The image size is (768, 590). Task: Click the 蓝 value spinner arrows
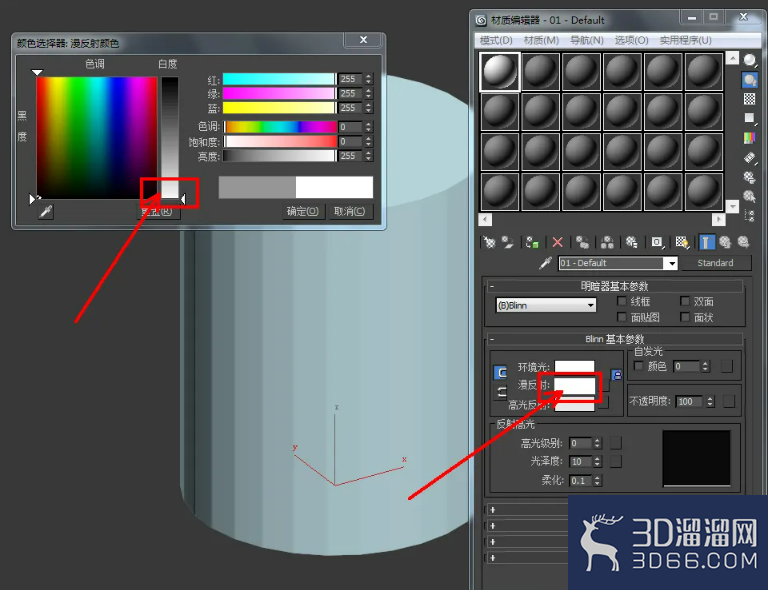368,108
